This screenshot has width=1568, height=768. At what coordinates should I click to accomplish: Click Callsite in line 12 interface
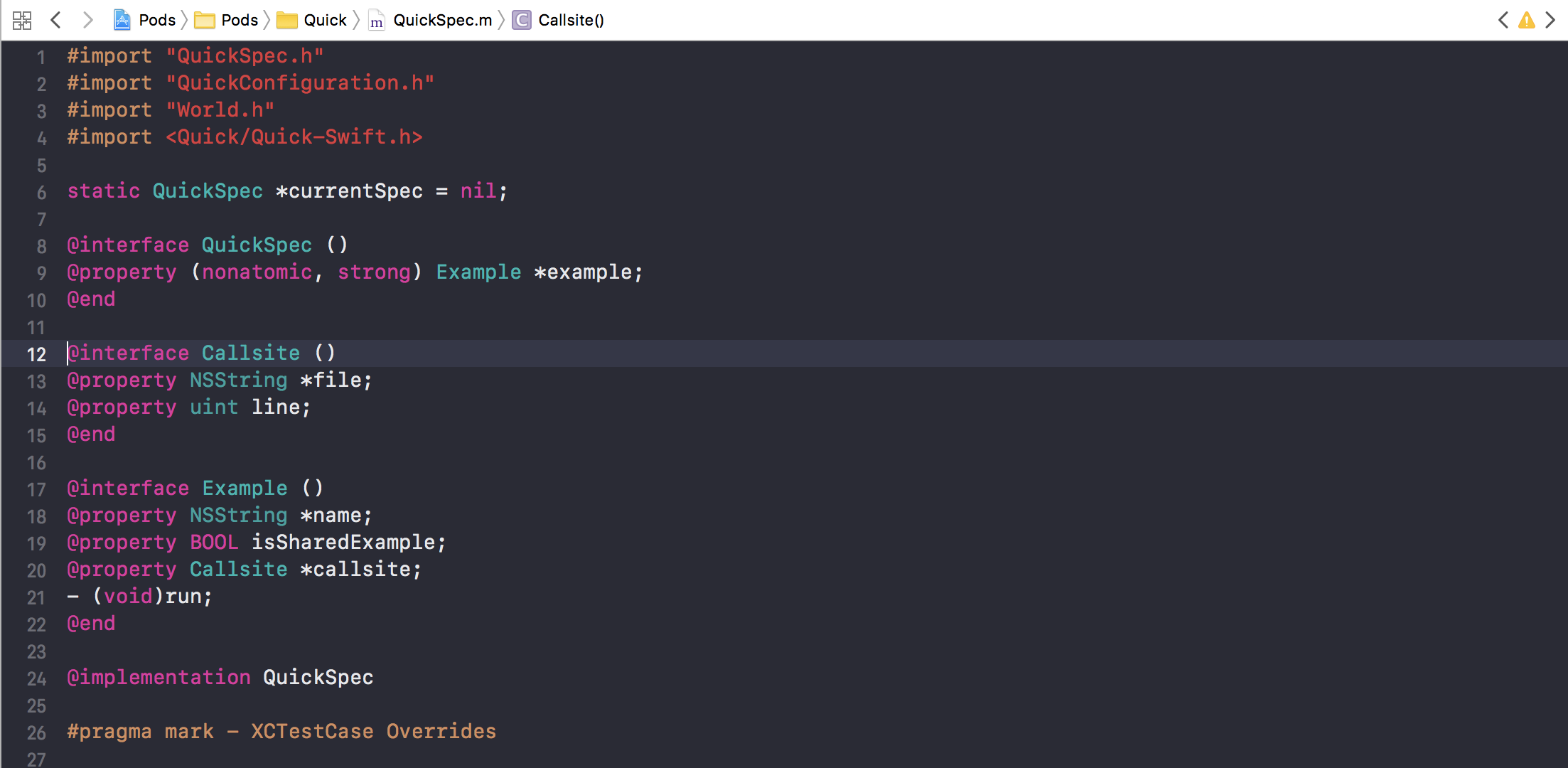[251, 353]
